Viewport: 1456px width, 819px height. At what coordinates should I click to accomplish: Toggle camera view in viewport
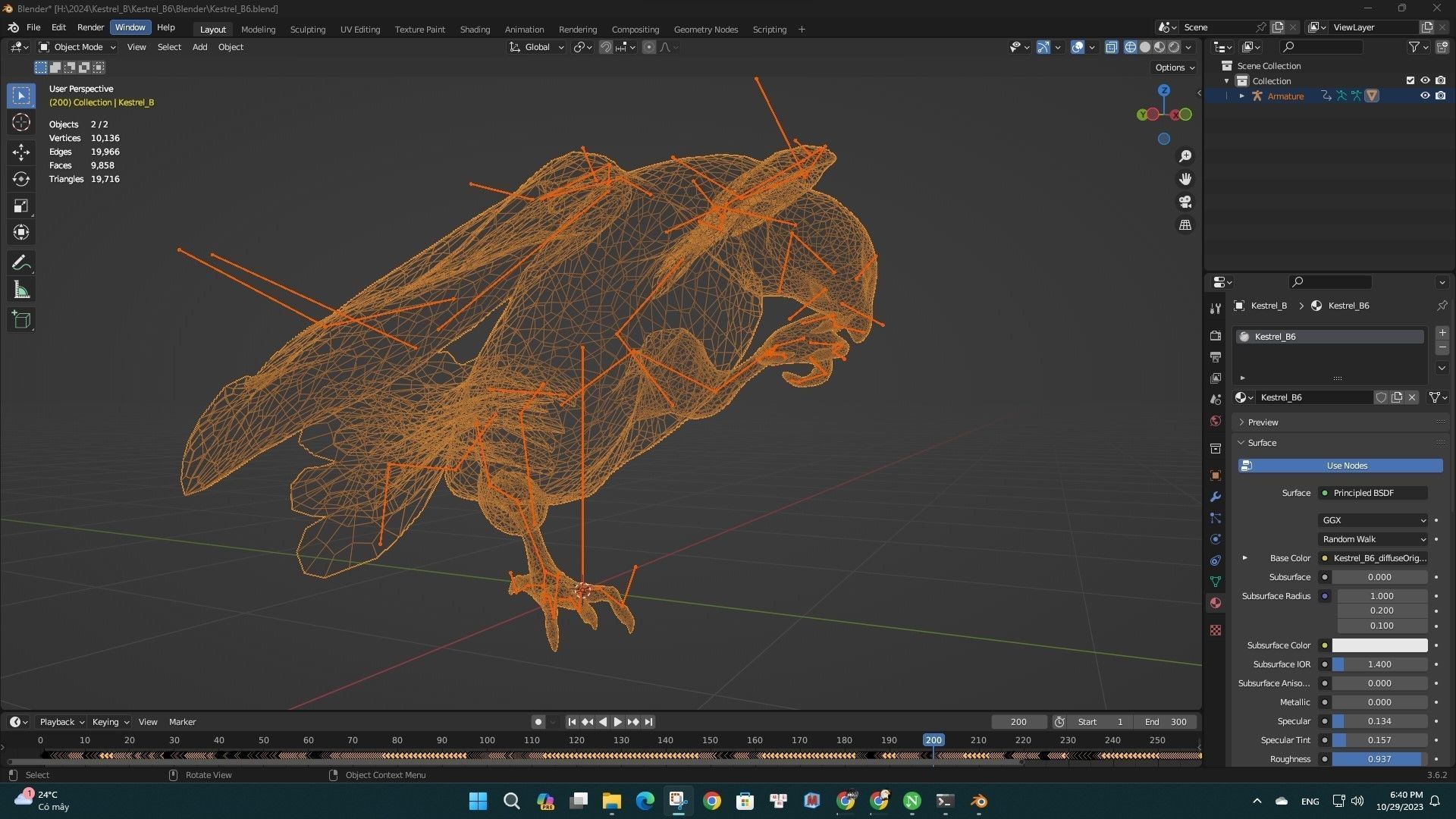(1185, 202)
